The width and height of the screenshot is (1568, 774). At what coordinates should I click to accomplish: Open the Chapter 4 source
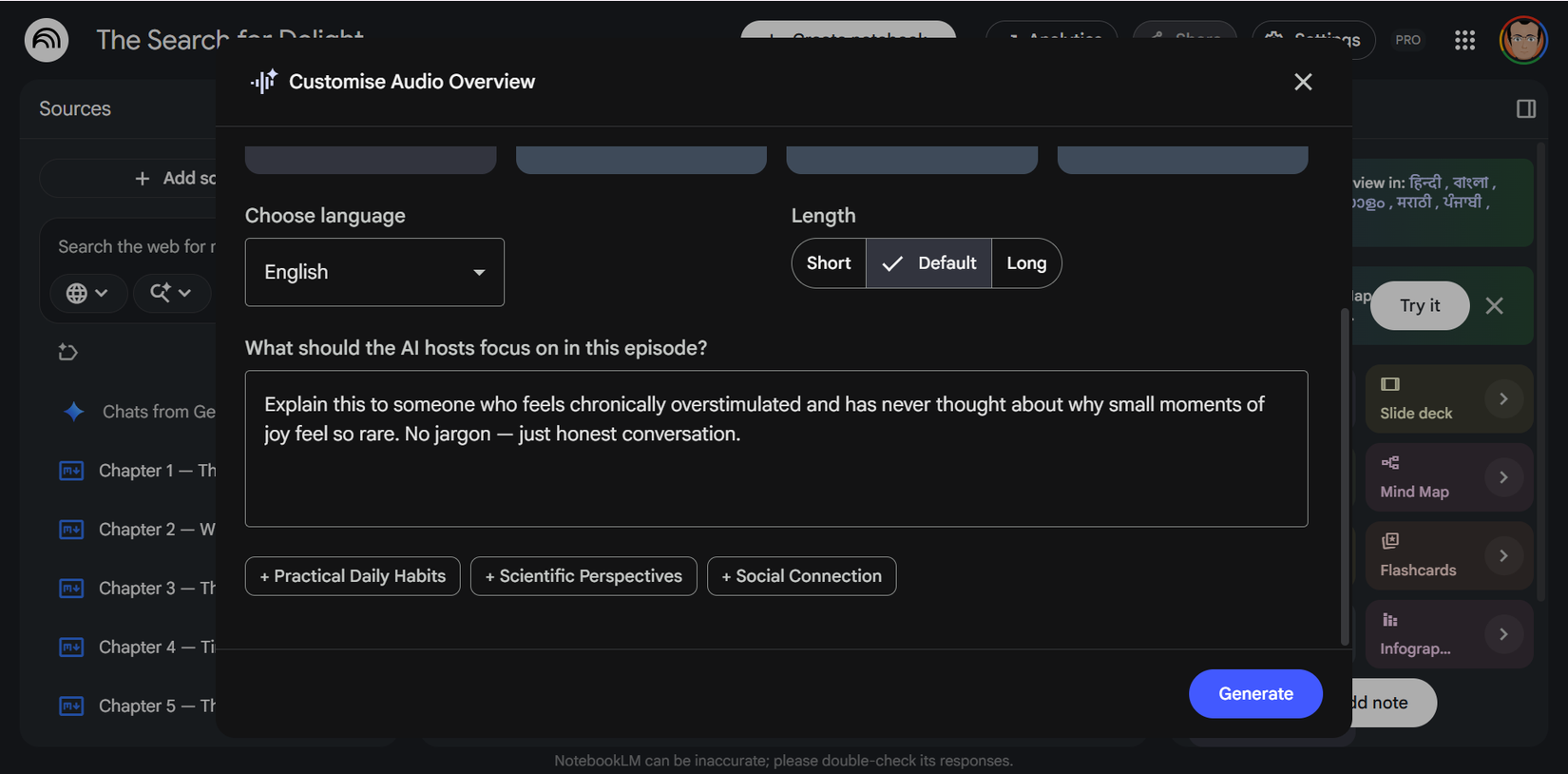tap(157, 648)
